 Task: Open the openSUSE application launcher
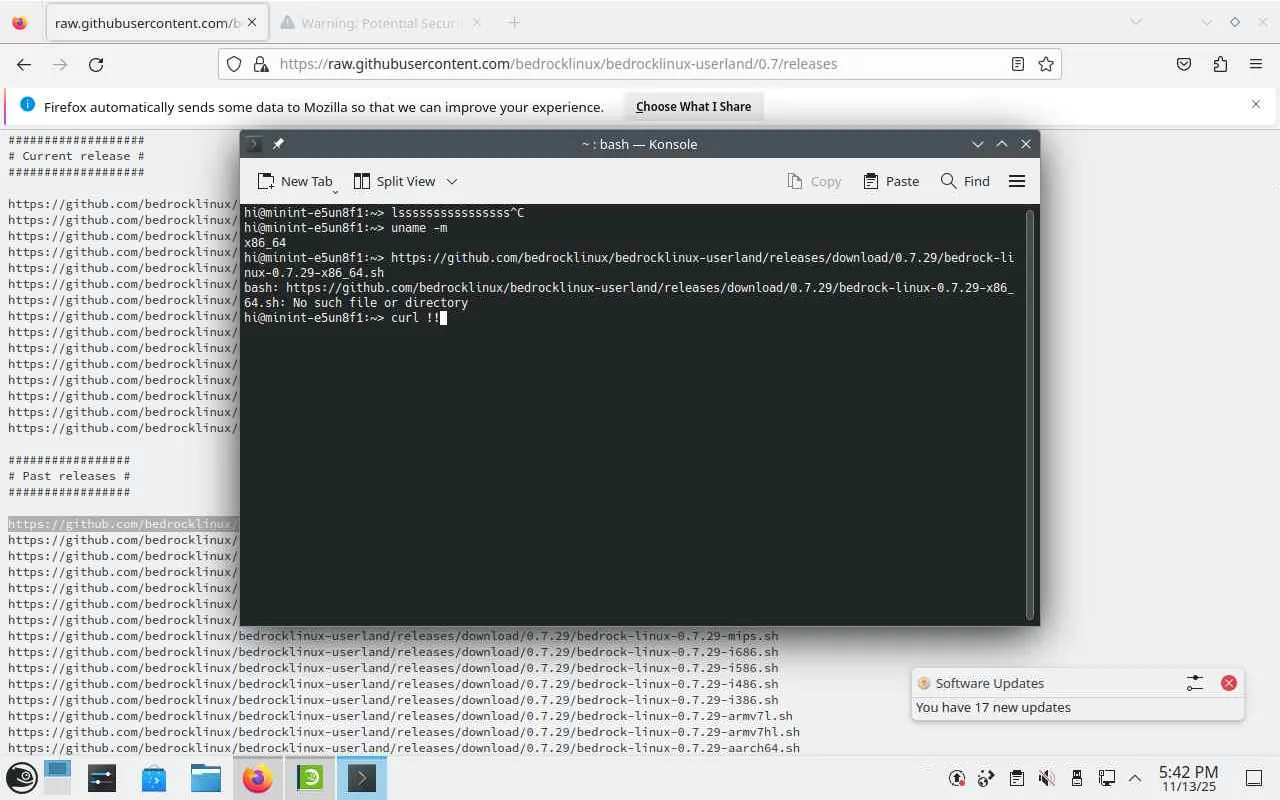click(x=22, y=778)
